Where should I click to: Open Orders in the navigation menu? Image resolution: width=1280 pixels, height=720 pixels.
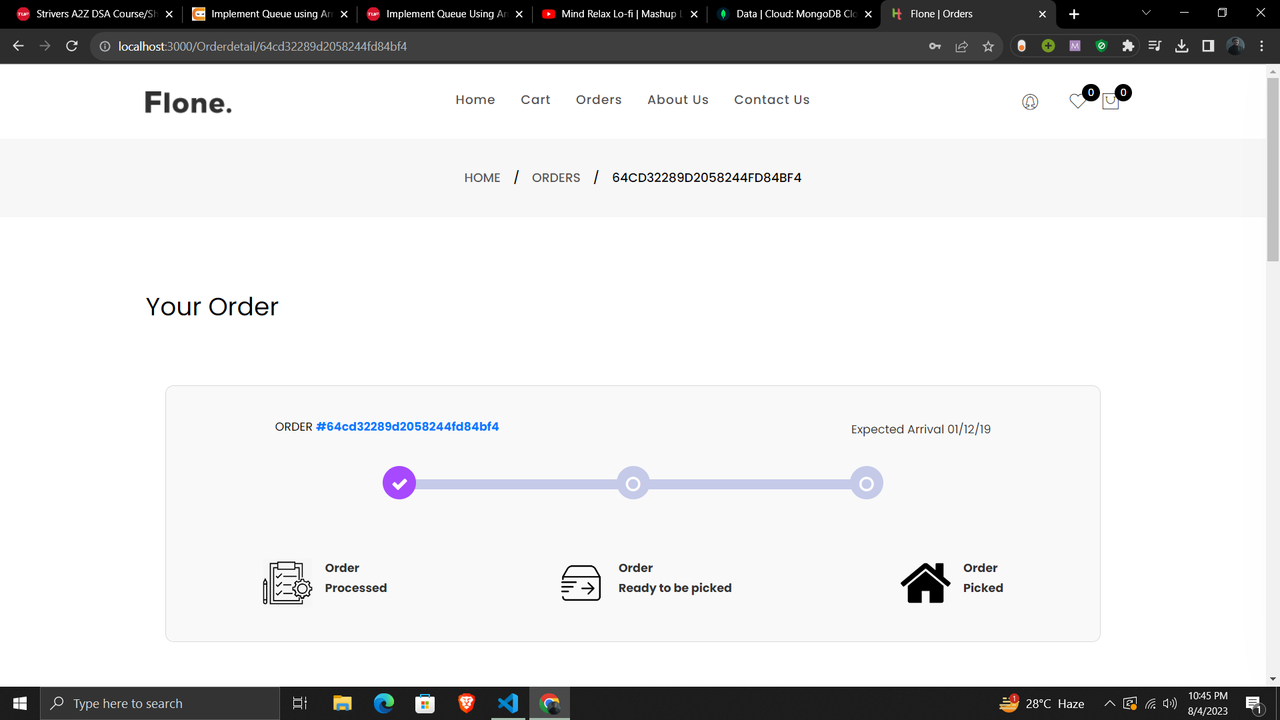coord(599,100)
